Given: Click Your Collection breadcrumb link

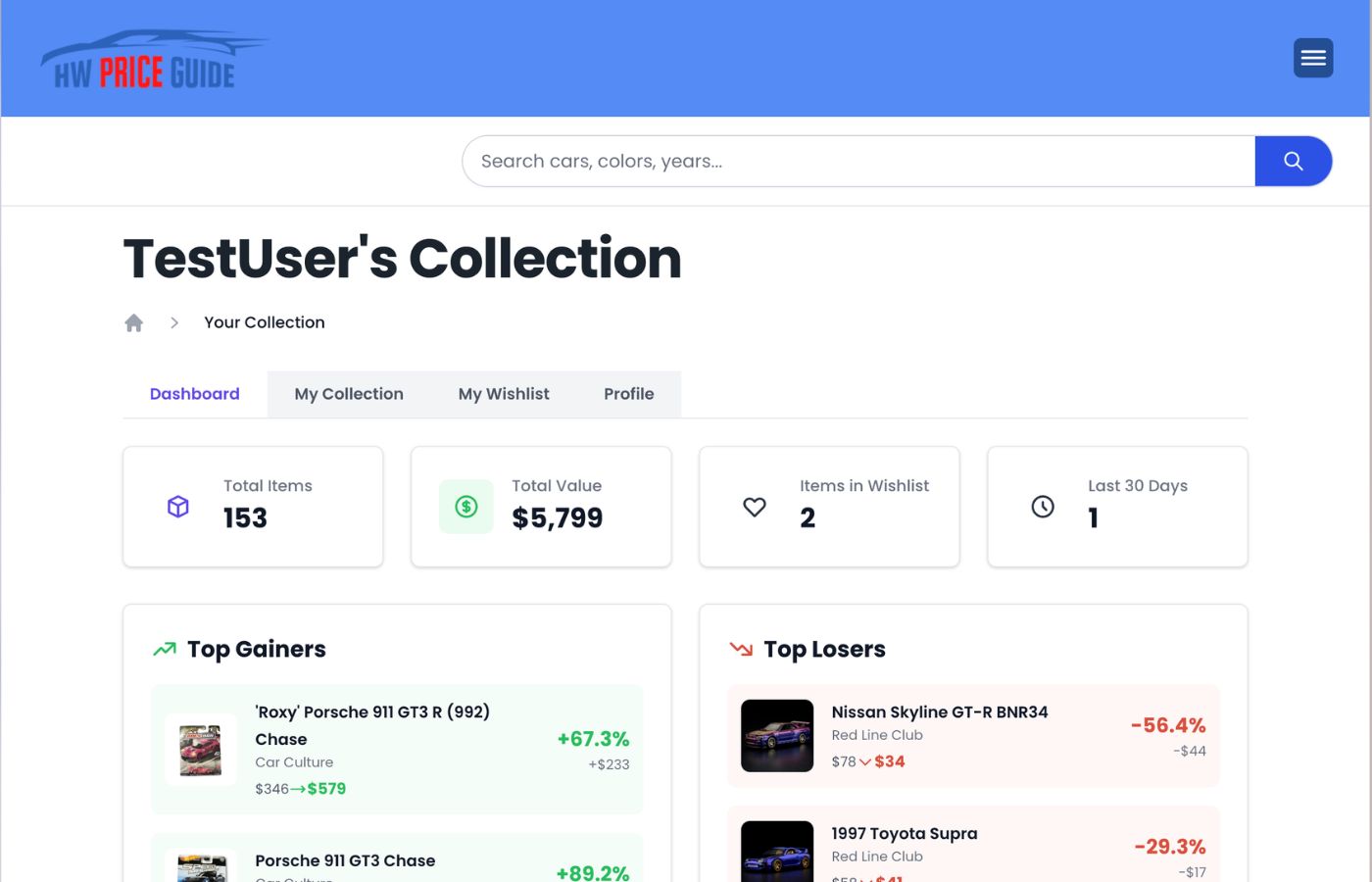Looking at the screenshot, I should click(265, 322).
